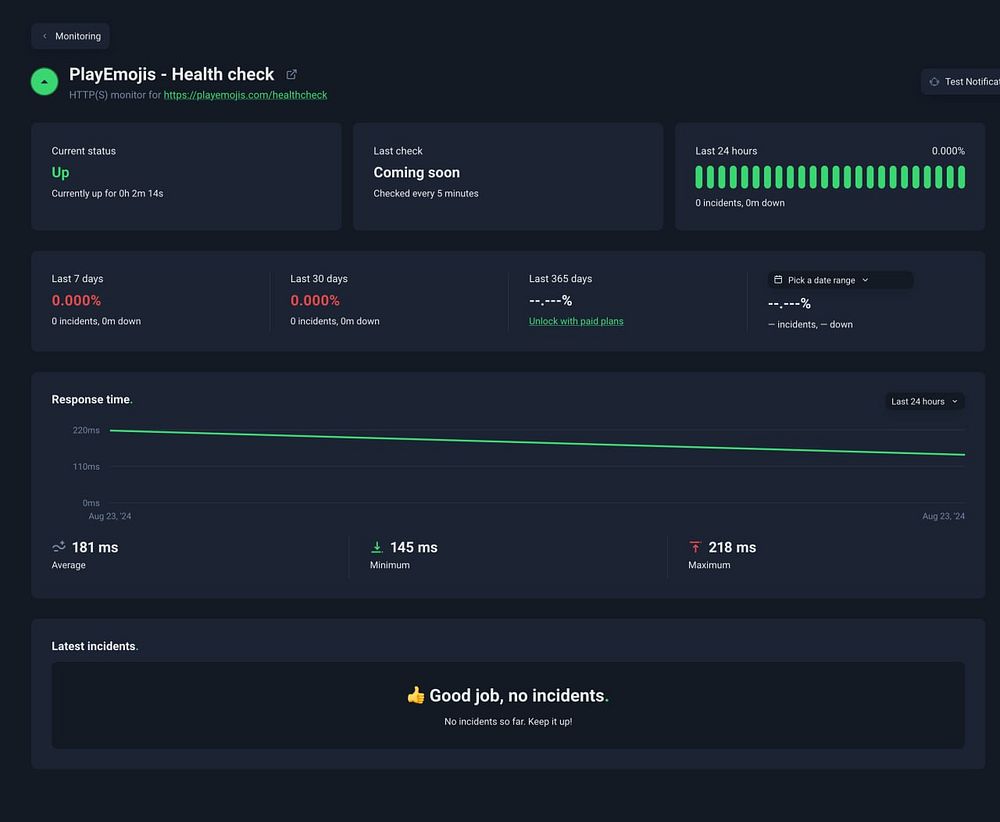Click calendar icon in date range picker
The height and width of the screenshot is (822, 1000).
(778, 280)
